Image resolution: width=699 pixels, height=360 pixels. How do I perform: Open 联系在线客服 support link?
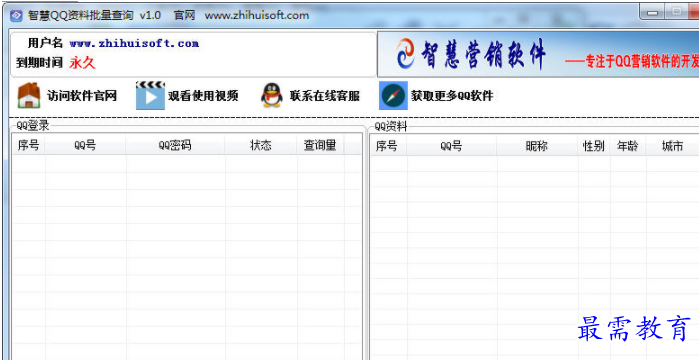pyautogui.click(x=325, y=96)
